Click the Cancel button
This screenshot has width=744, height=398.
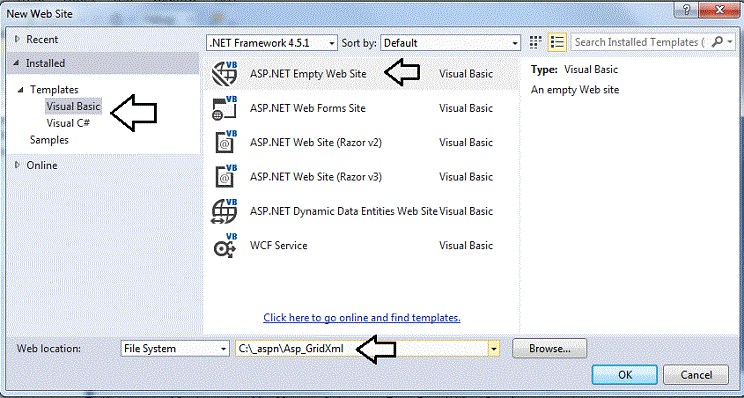pos(696,375)
